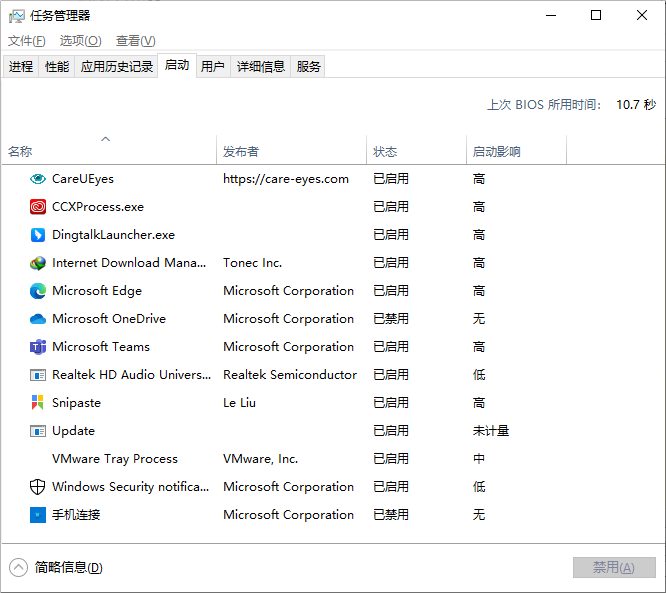Click 中 impact of VMware Tray Process
Image resolution: width=666 pixels, height=593 pixels.
pos(479,459)
